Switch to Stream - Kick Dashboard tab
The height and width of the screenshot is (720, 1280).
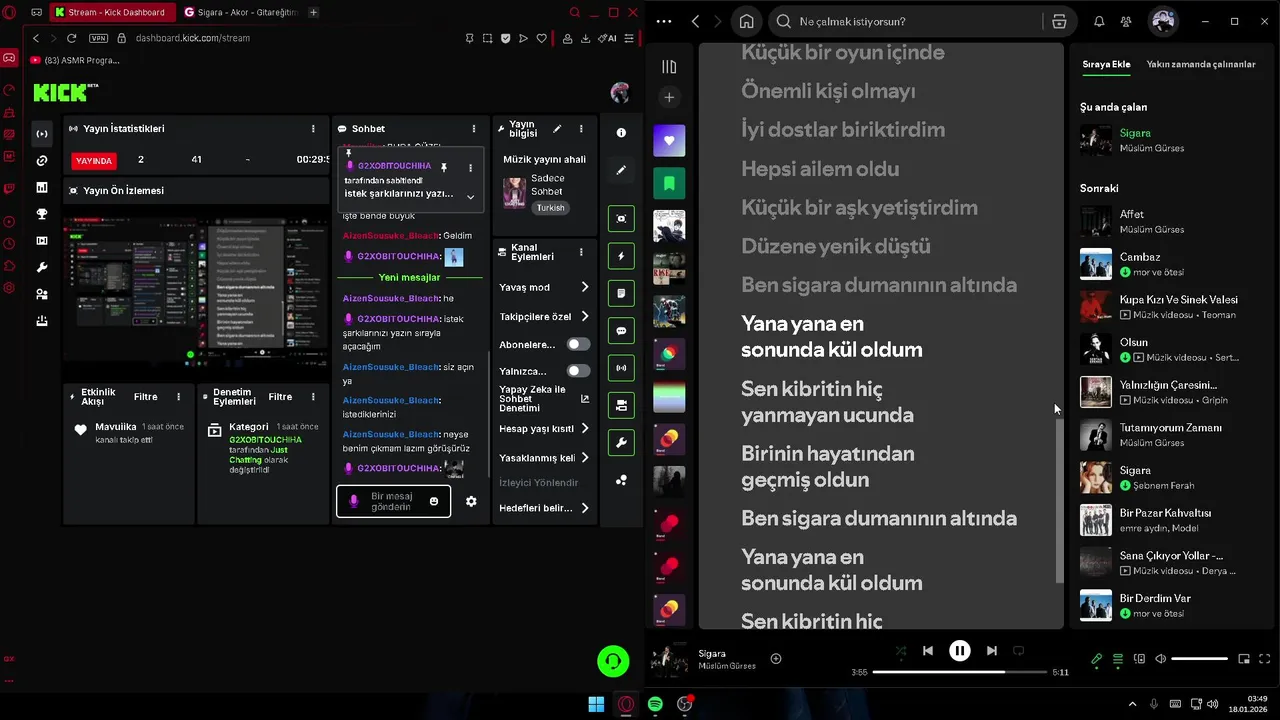(111, 12)
